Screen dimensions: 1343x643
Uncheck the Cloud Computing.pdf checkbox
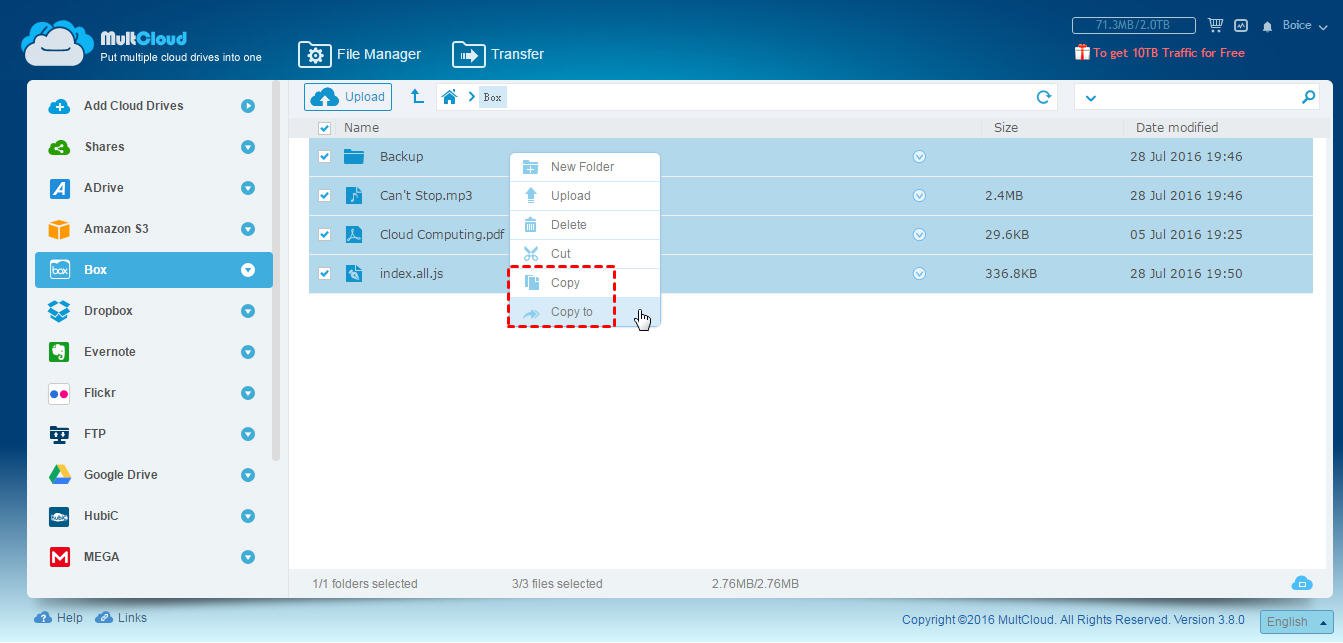point(324,234)
